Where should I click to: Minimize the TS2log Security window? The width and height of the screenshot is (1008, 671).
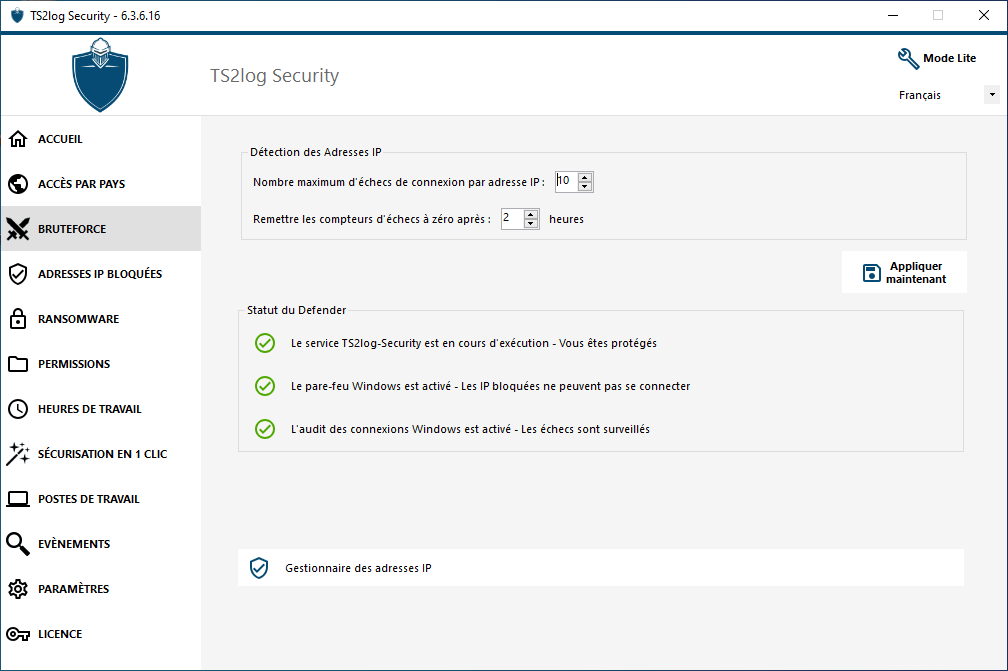[x=893, y=15]
